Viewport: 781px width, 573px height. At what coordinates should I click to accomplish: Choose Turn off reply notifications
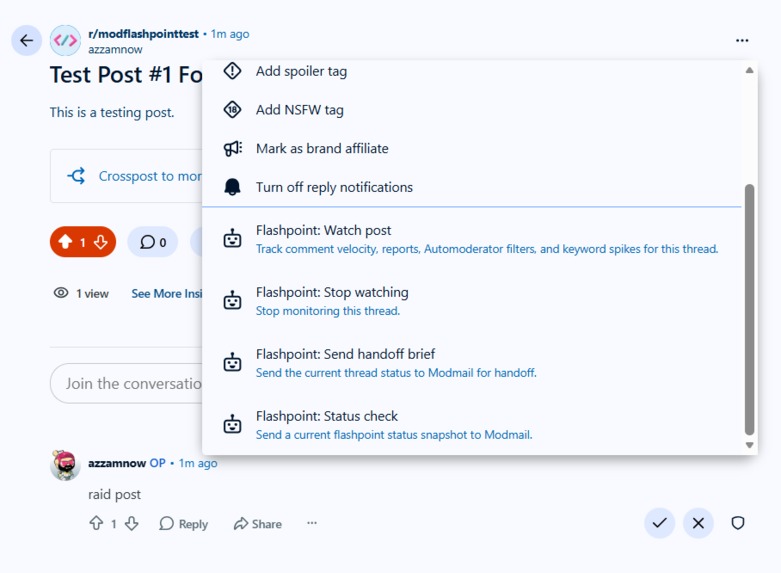coord(472,187)
